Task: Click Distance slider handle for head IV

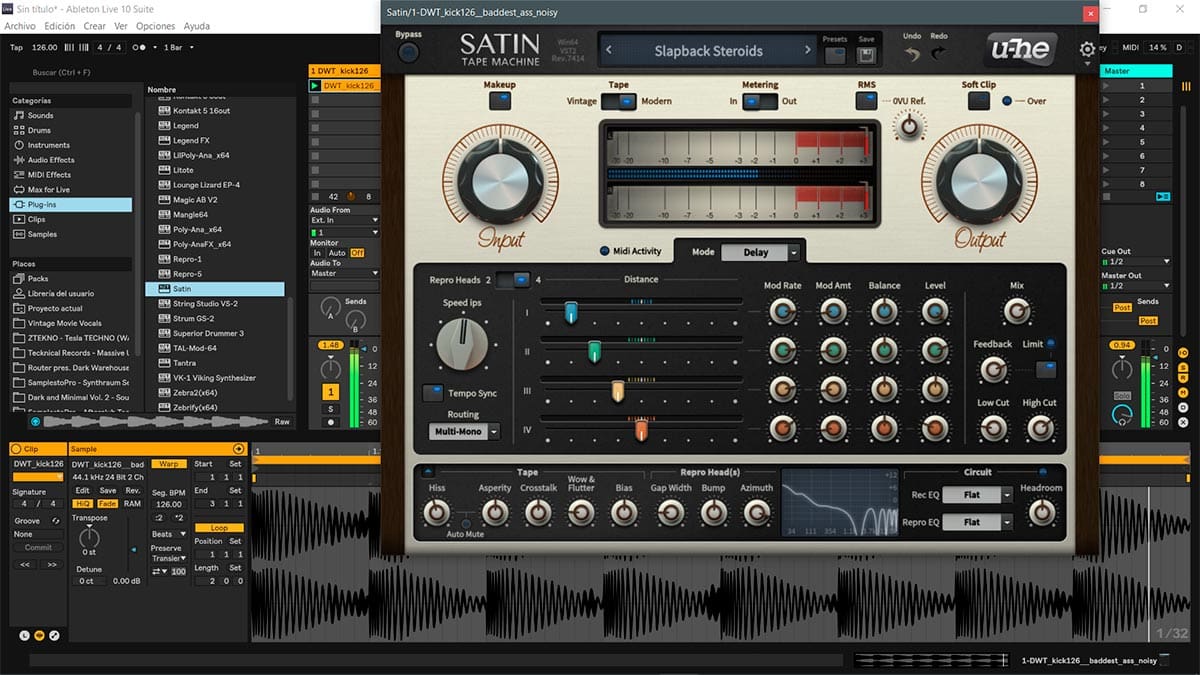Action: (641, 430)
